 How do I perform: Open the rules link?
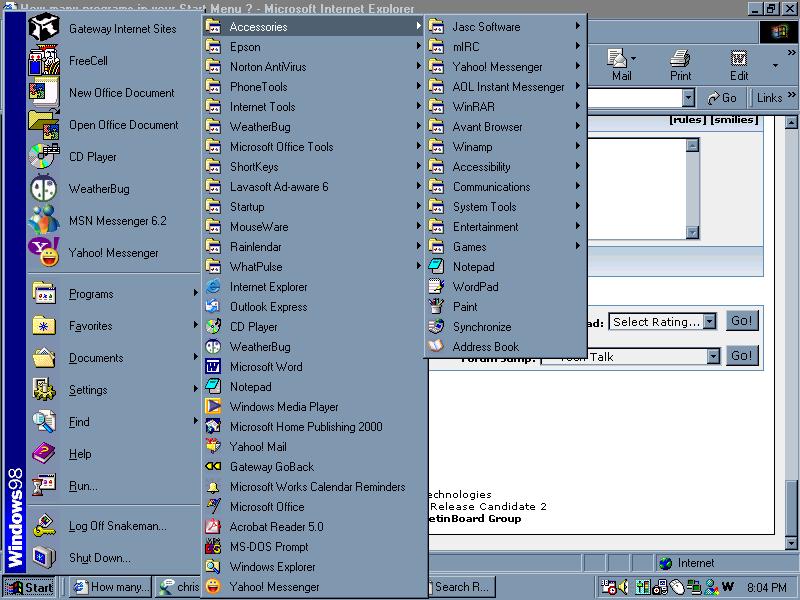tap(688, 119)
